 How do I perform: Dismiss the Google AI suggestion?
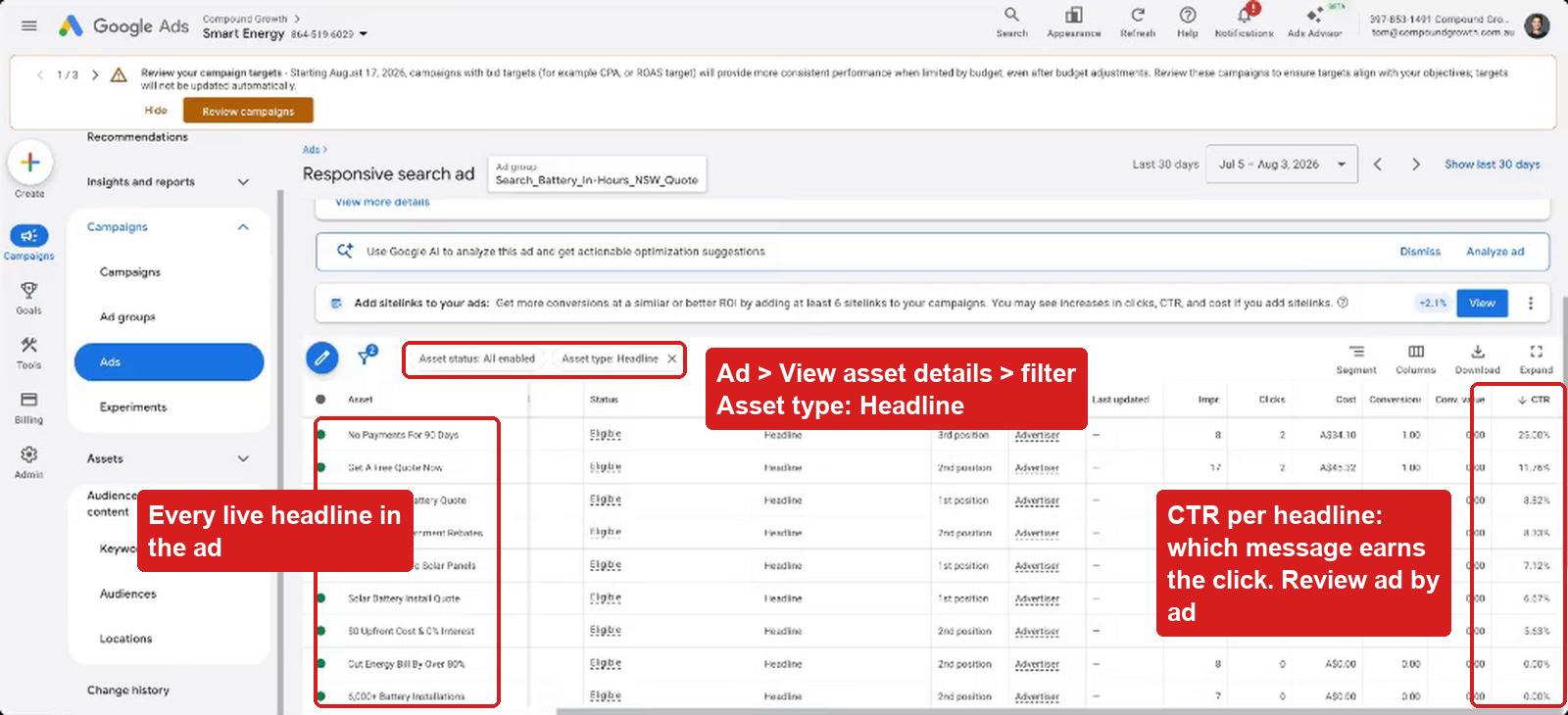[1420, 252]
